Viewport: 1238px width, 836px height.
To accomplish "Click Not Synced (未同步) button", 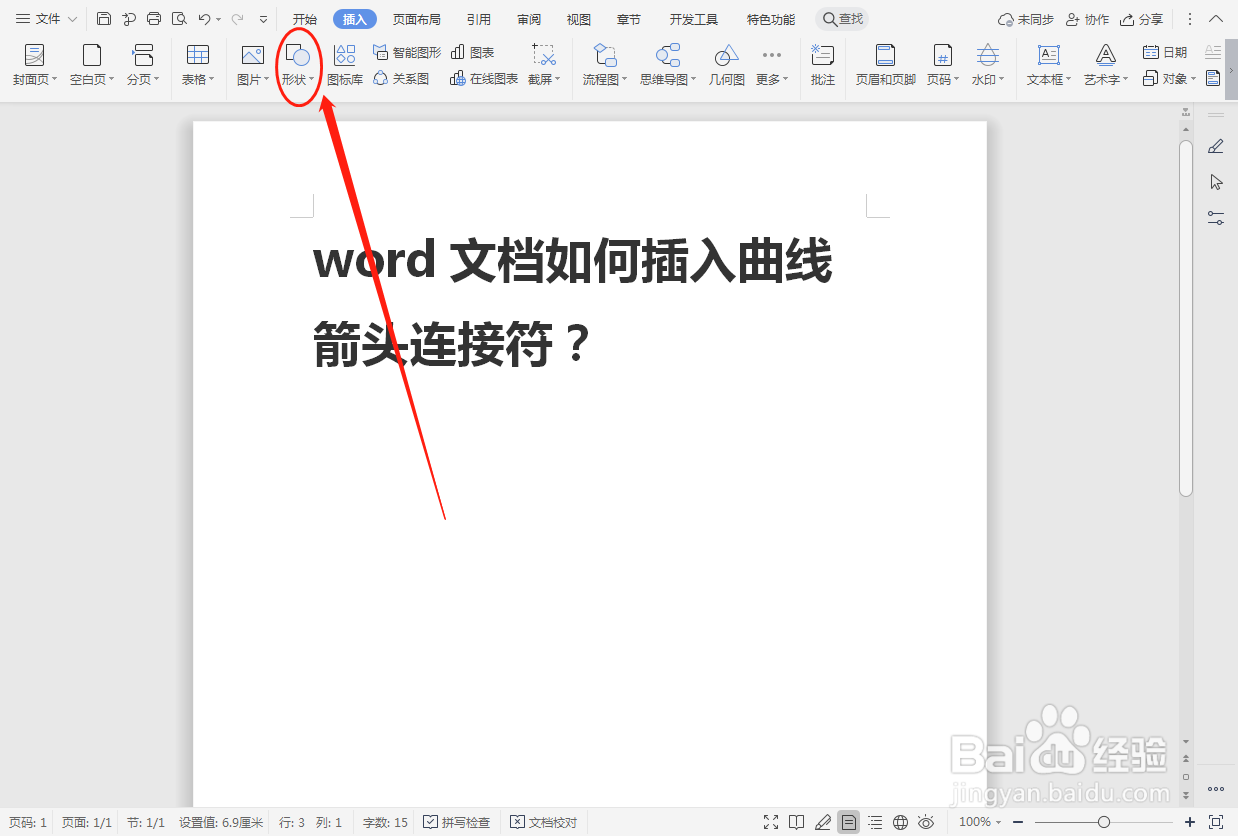I will (x=1026, y=19).
